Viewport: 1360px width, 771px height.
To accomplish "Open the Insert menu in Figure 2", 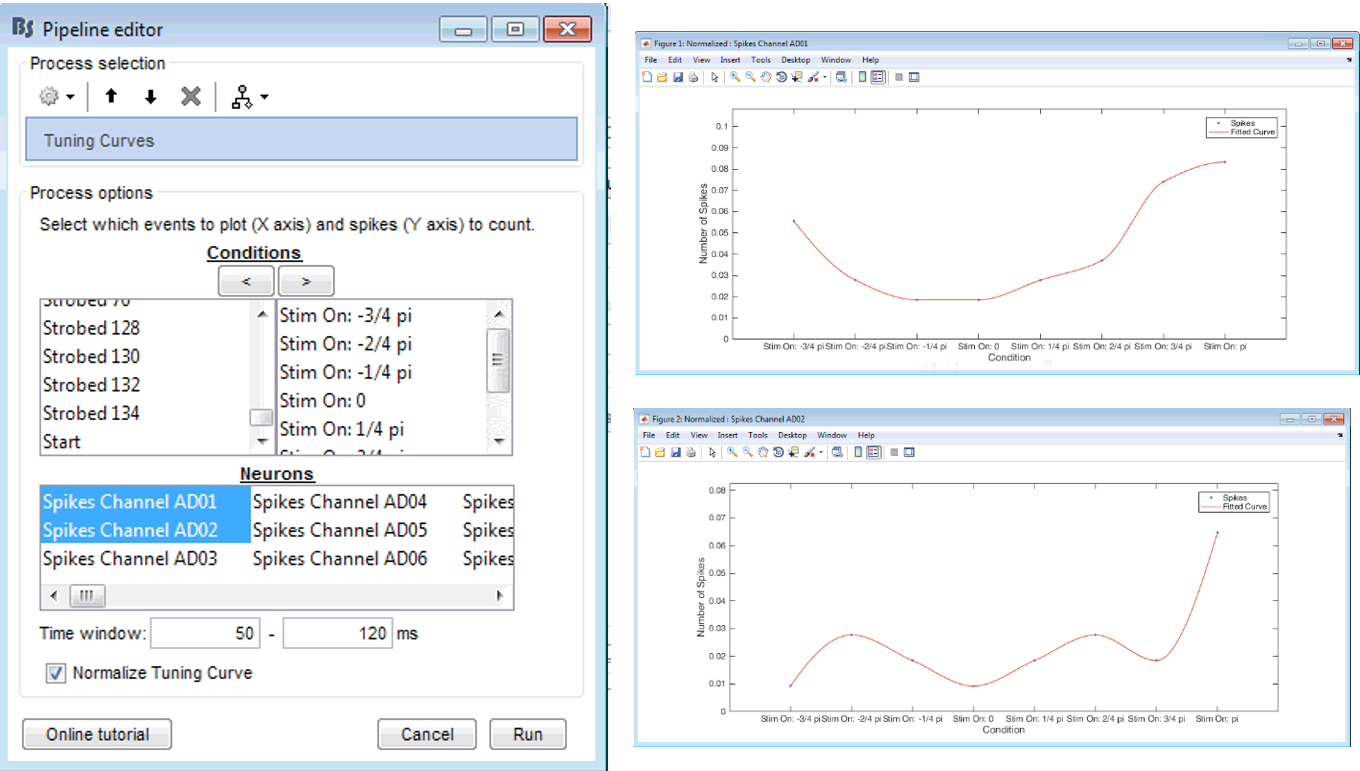I will pos(728,435).
